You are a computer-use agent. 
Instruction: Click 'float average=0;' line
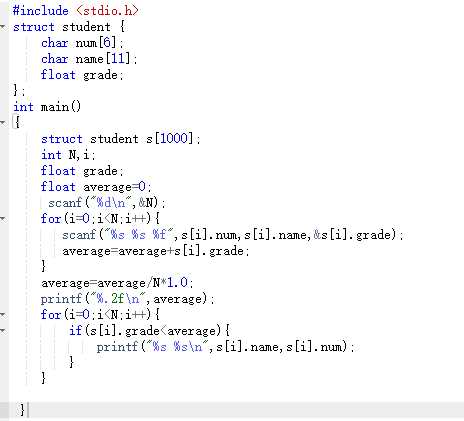pos(96,187)
